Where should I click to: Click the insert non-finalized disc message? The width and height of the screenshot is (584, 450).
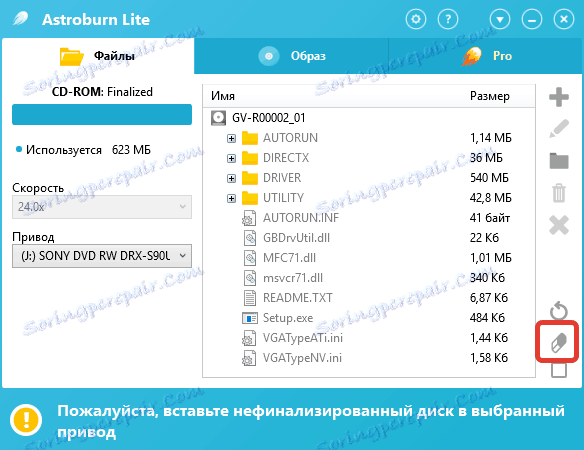click(x=311, y=421)
